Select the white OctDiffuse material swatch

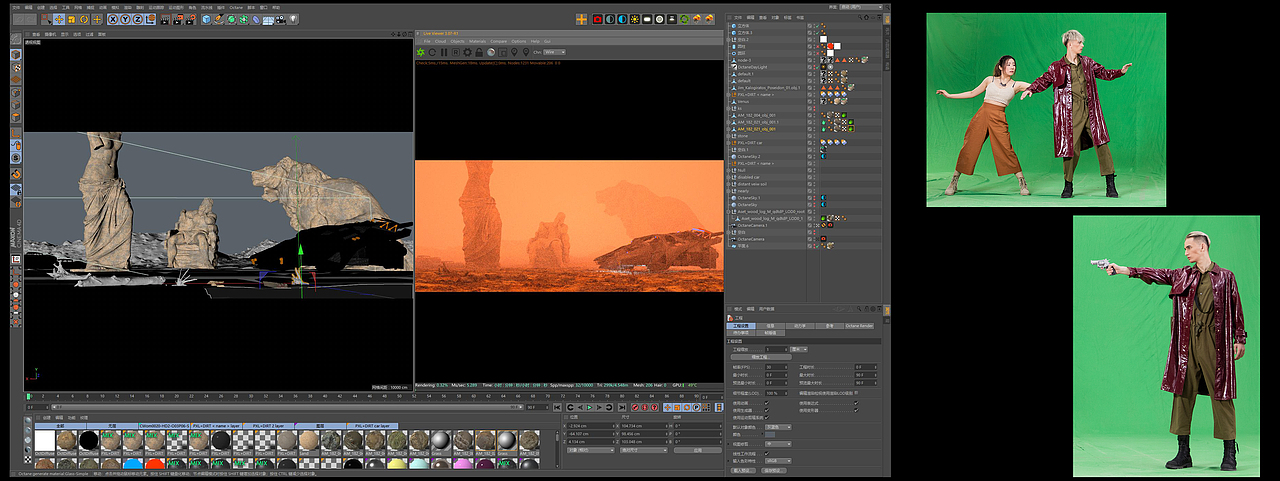point(45,441)
